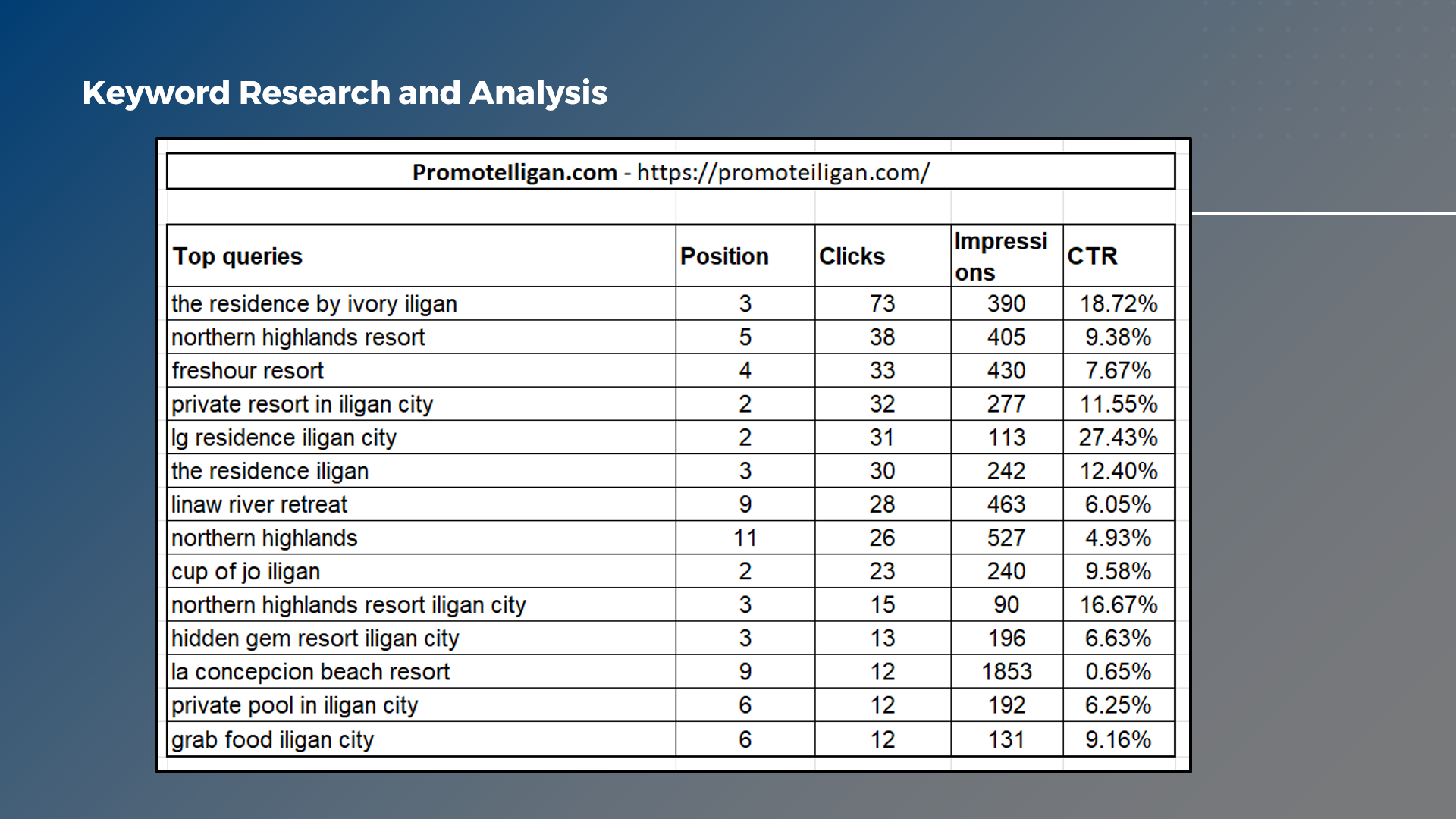Click the position value 11 cell

coord(745,538)
